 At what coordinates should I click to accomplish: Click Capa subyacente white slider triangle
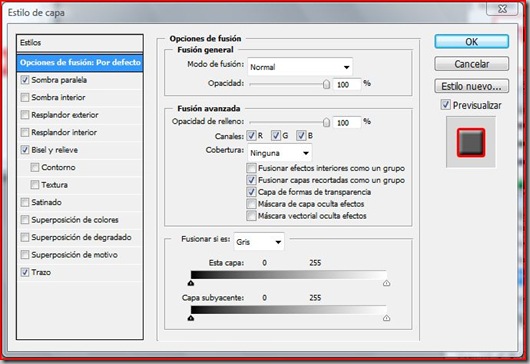pos(387,318)
